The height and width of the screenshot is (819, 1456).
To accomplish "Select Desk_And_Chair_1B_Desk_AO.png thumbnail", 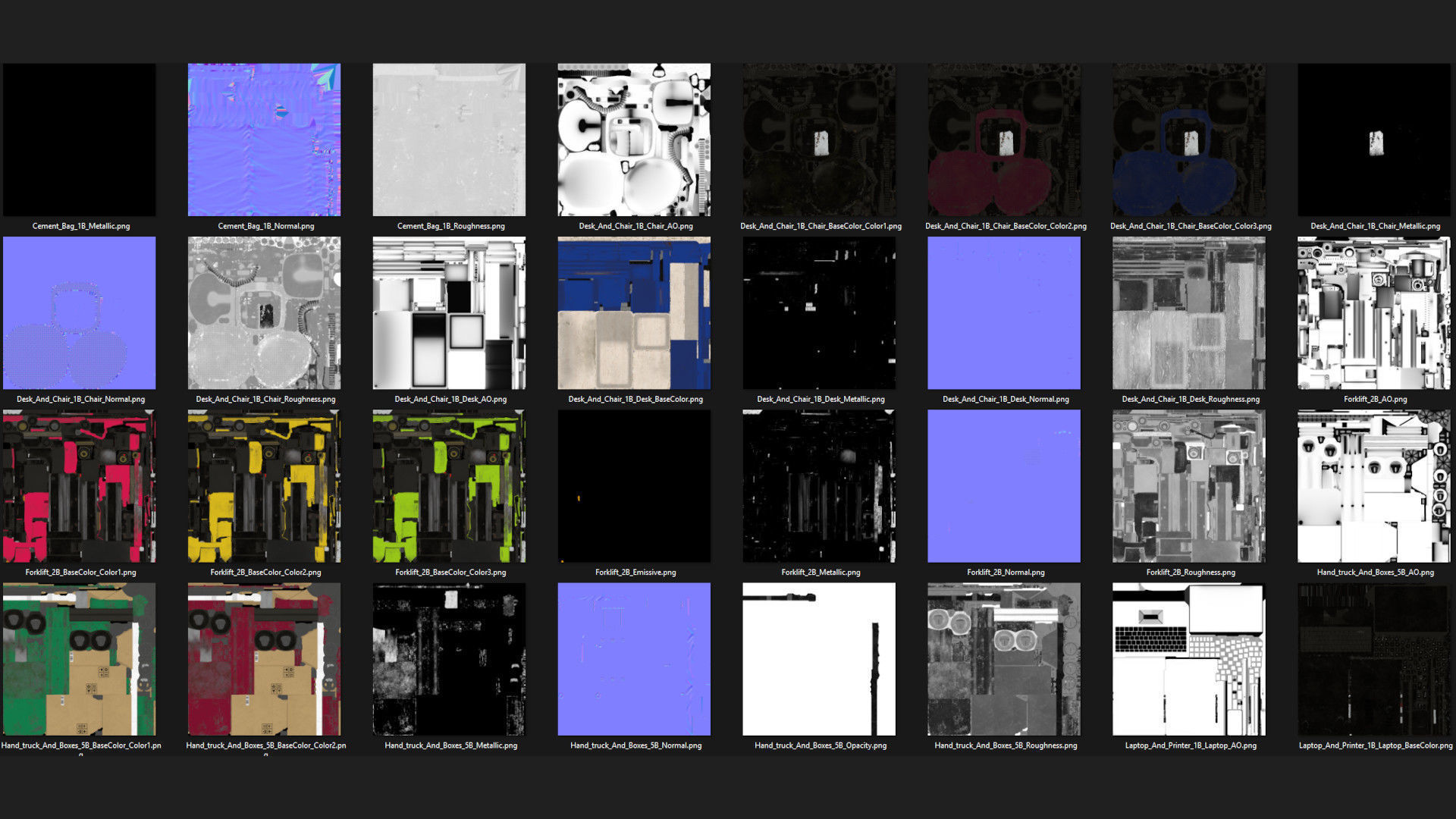I will pyautogui.click(x=449, y=312).
